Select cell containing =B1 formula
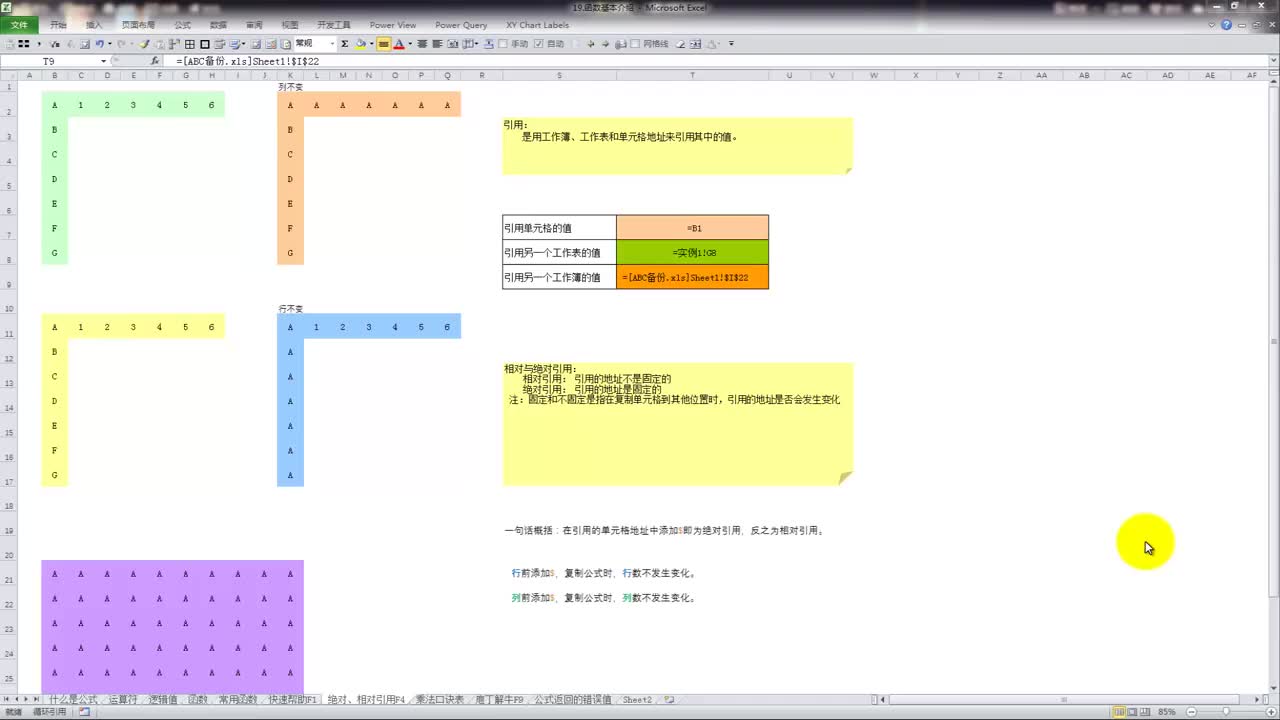This screenshot has height=720, width=1280. pyautogui.click(x=693, y=228)
